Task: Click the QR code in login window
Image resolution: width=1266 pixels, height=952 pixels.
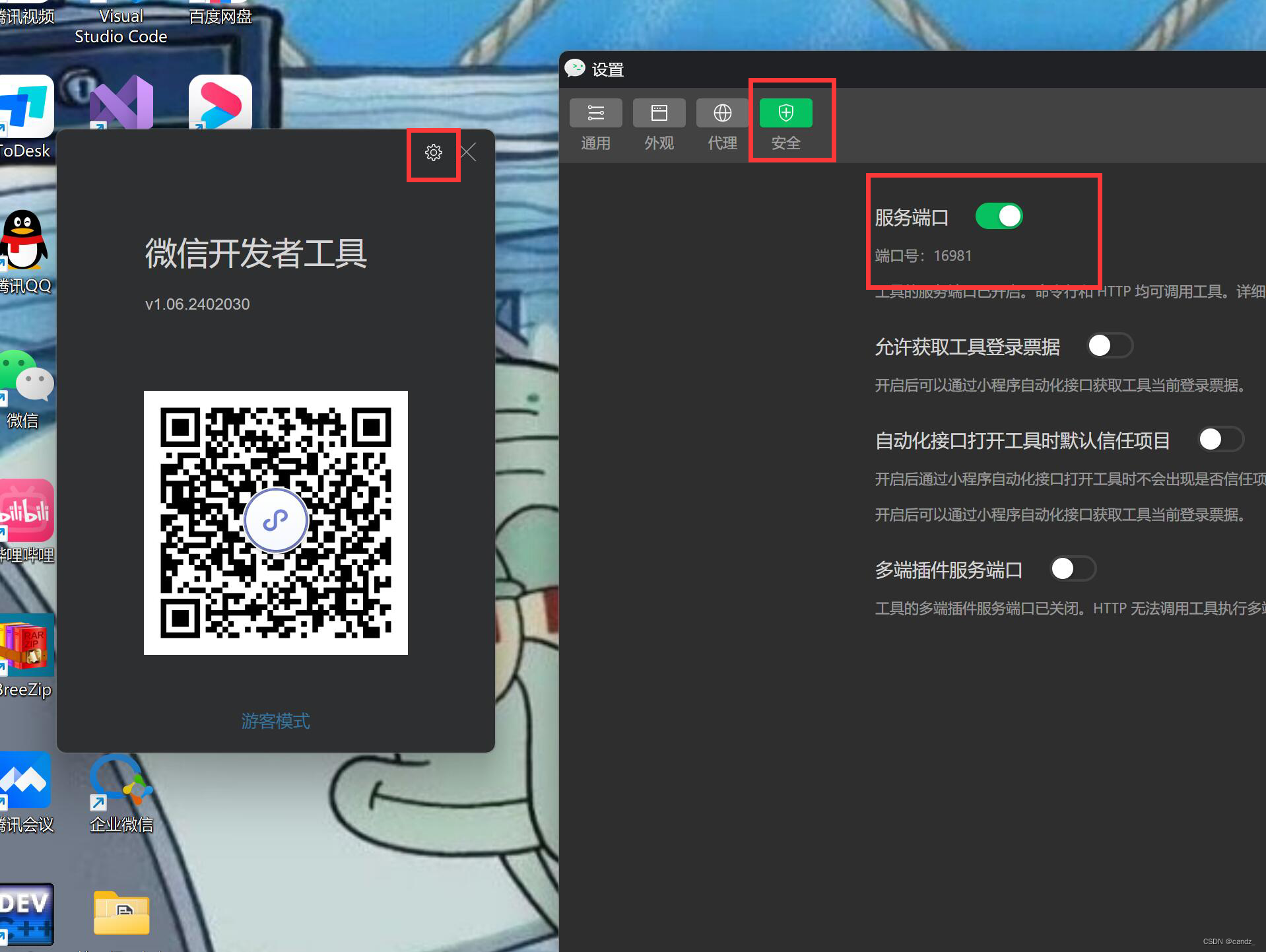Action: click(x=276, y=522)
